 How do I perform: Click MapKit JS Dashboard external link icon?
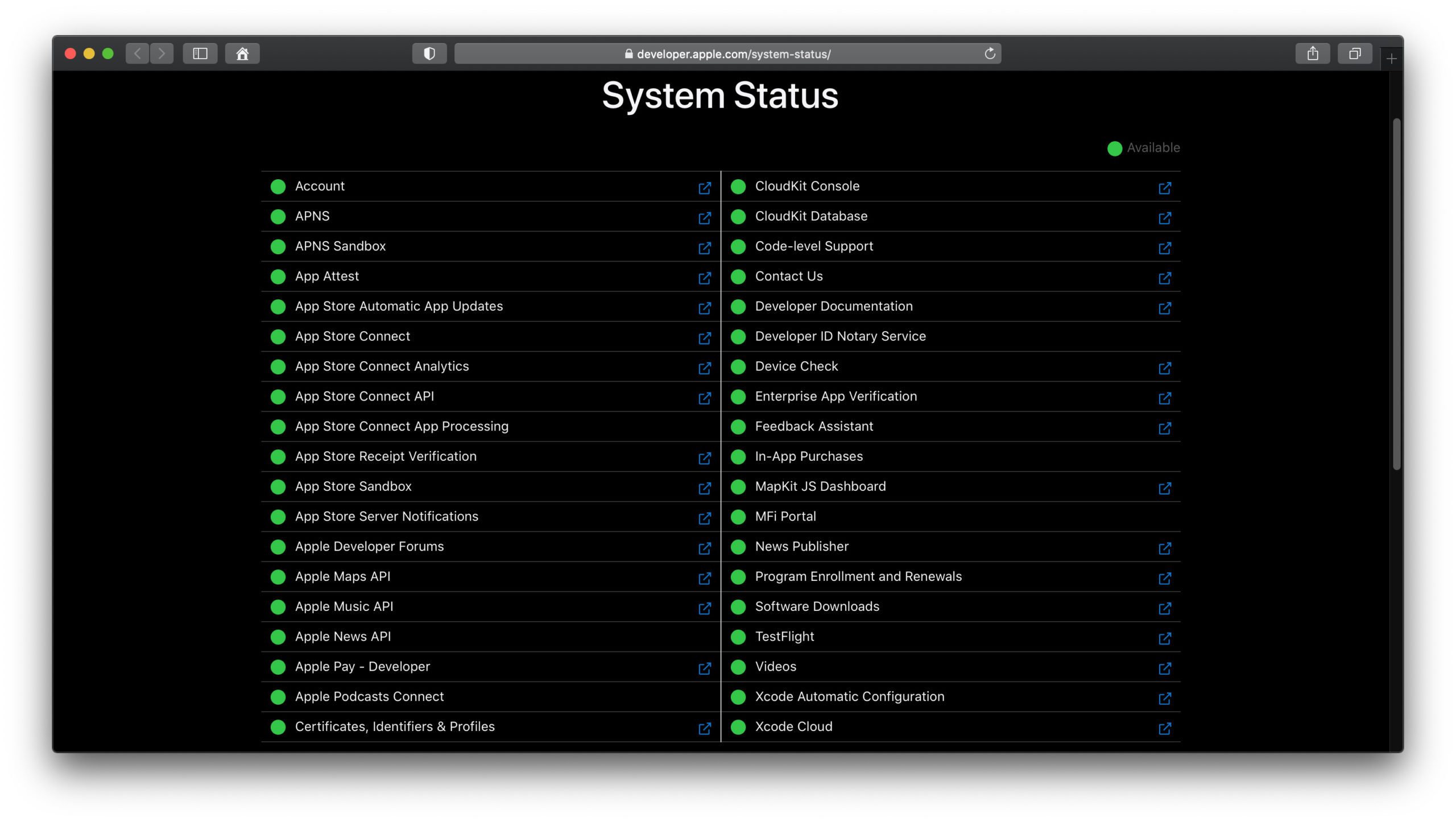point(1164,488)
